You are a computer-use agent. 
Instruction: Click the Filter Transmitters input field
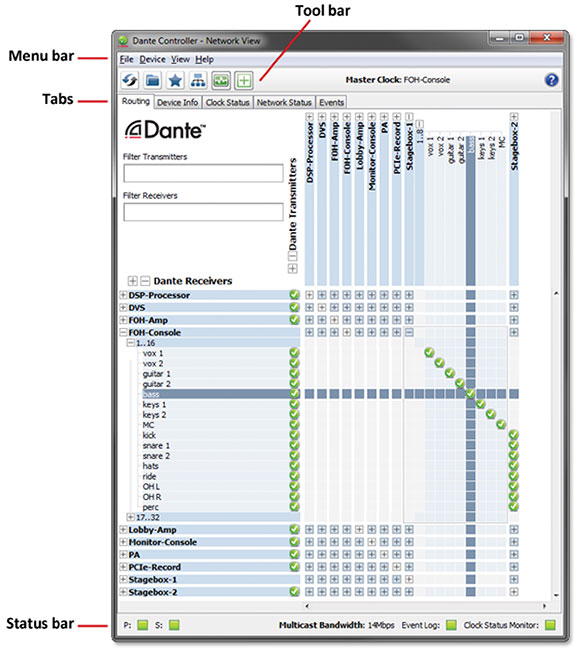point(203,173)
